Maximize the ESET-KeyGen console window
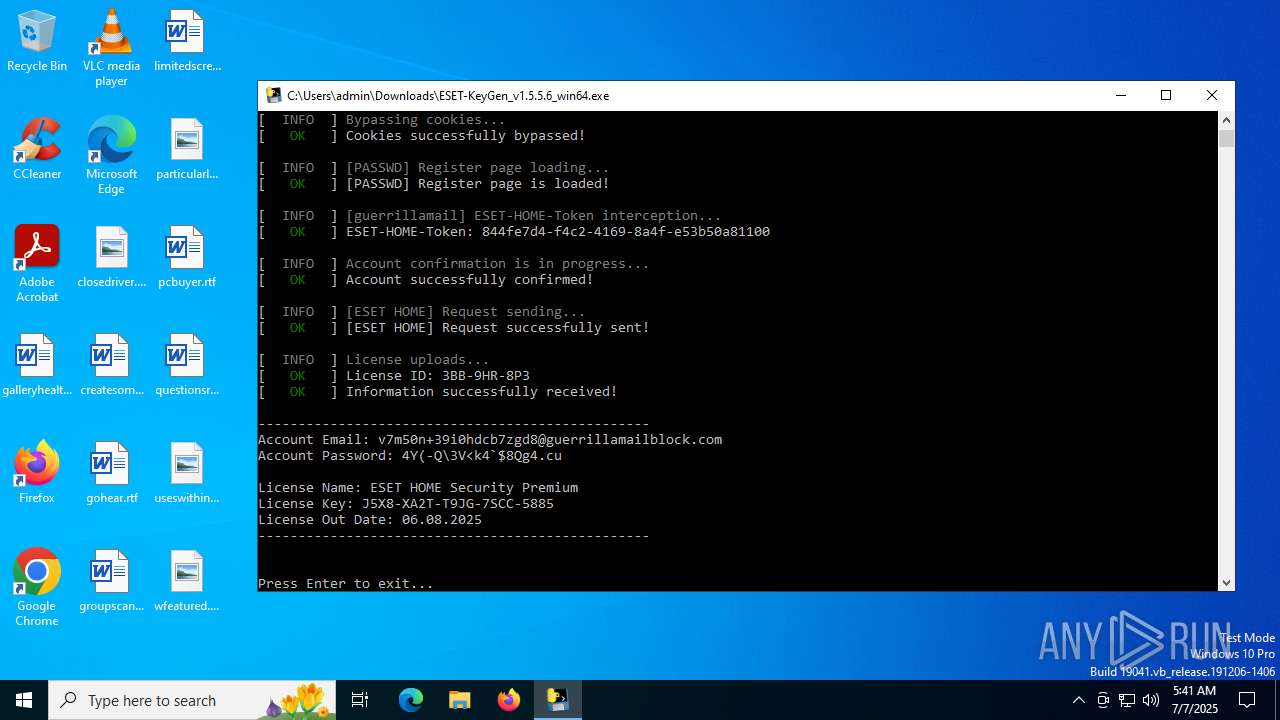This screenshot has width=1280, height=720. pyautogui.click(x=1166, y=96)
